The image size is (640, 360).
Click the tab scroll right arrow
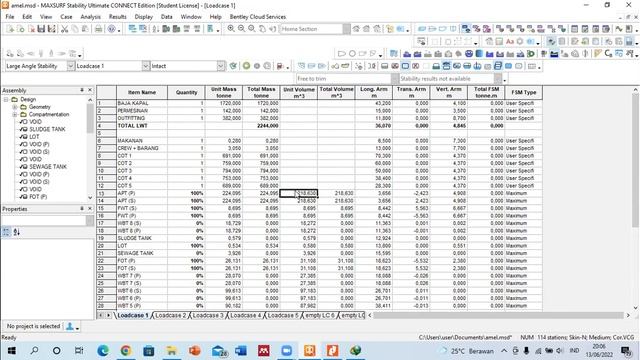click(109, 315)
